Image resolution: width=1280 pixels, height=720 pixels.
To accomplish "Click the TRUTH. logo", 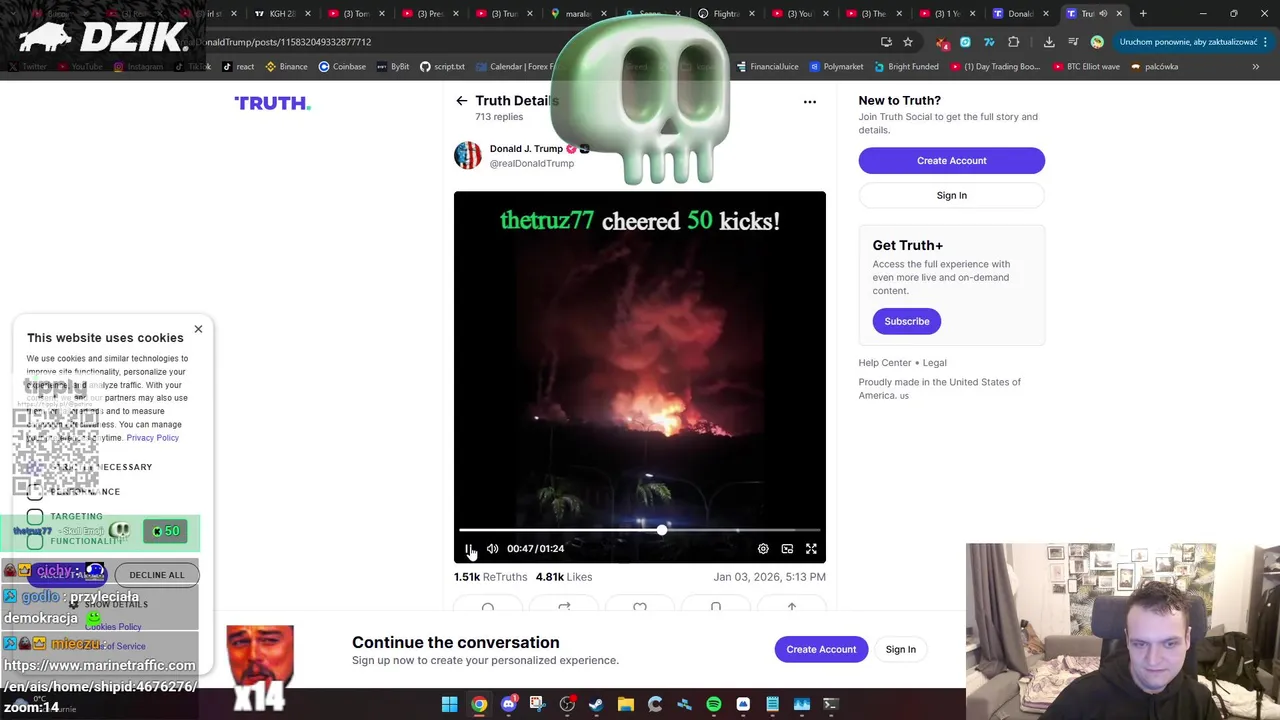I will click(x=272, y=103).
